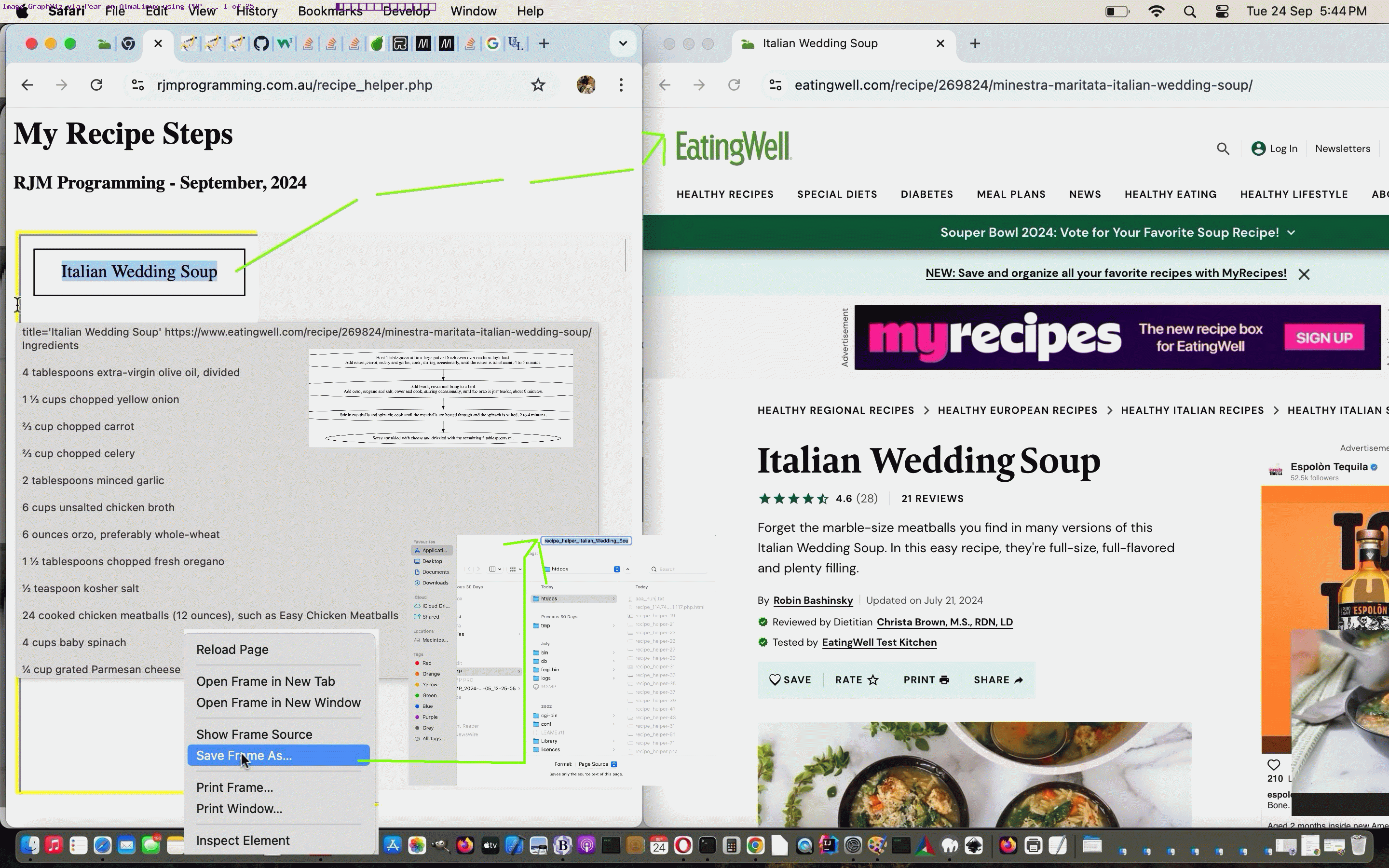Like the Espolòn ad with heart icon
1389x868 pixels.
click(x=1274, y=765)
